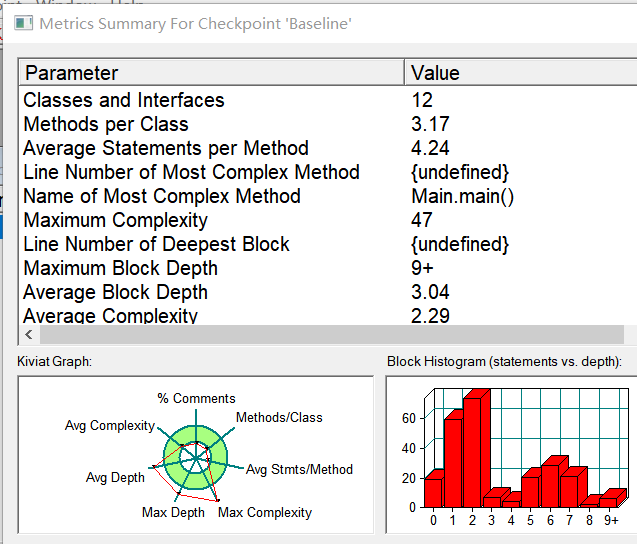Click the Parameter column header
This screenshot has width=637, height=544.
tap(212, 73)
